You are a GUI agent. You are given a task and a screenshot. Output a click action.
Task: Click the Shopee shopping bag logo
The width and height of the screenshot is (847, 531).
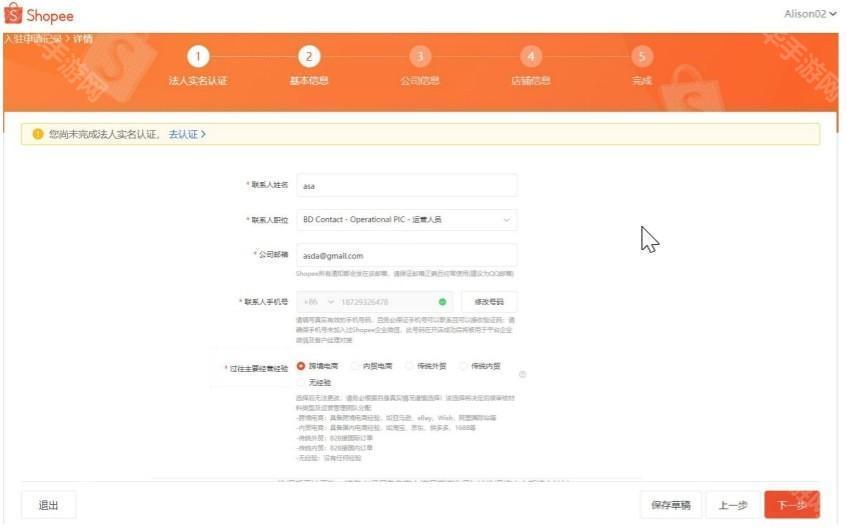coord(13,14)
